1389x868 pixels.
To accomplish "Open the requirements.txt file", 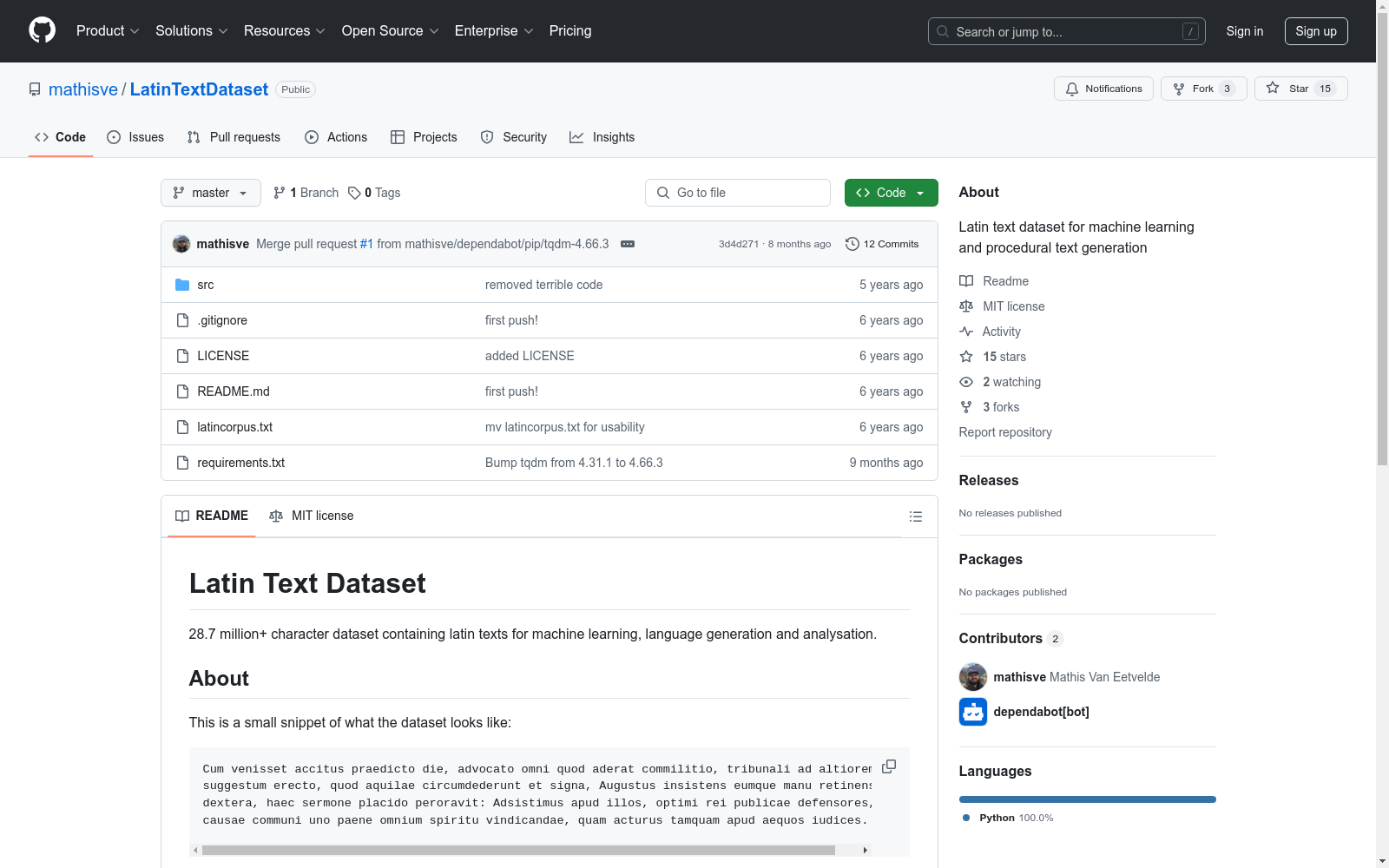I will (x=241, y=463).
